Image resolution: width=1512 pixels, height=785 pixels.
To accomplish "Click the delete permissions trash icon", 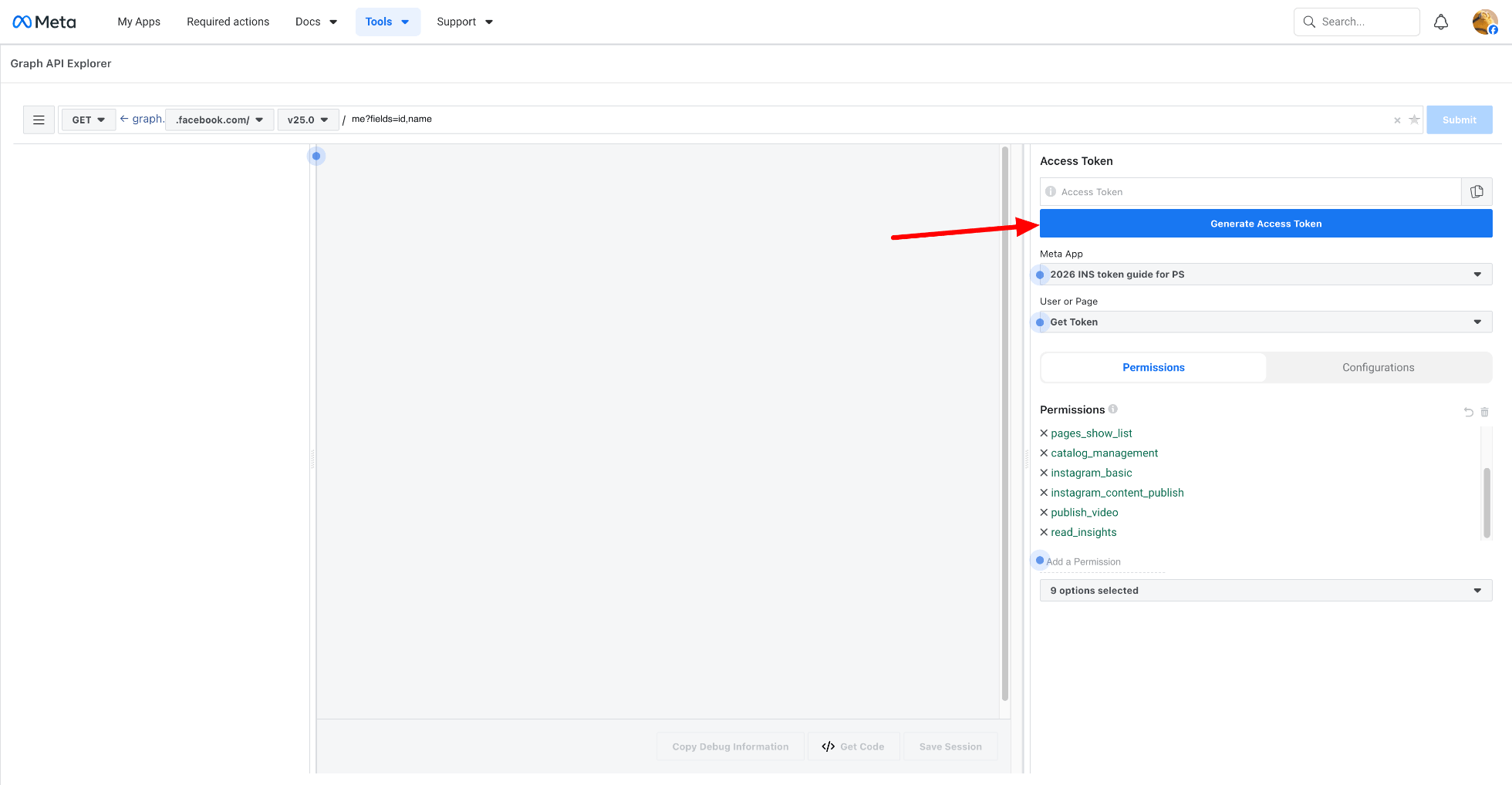I will pos(1484,413).
